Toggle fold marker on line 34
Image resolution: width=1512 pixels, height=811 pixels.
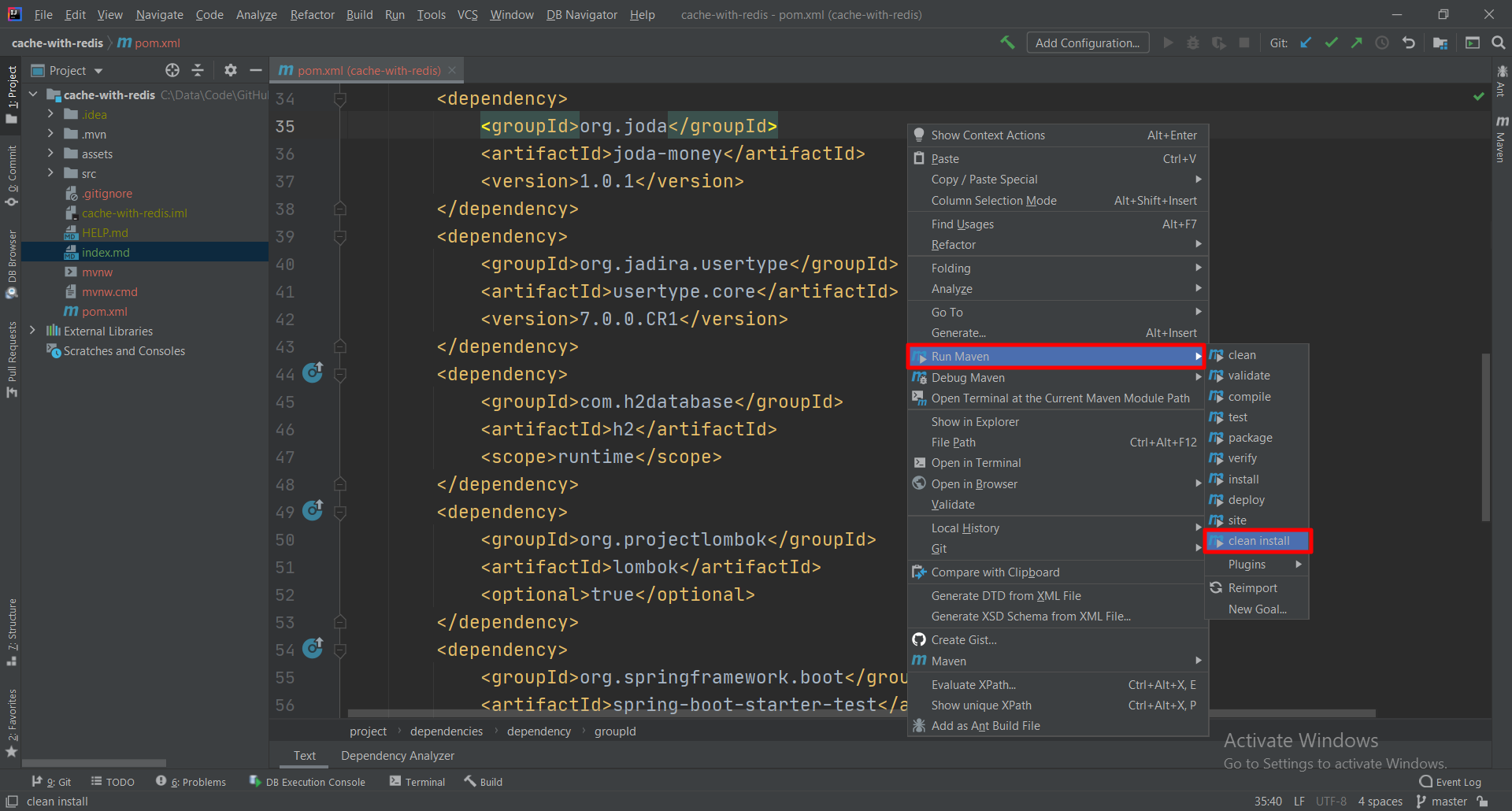(340, 99)
